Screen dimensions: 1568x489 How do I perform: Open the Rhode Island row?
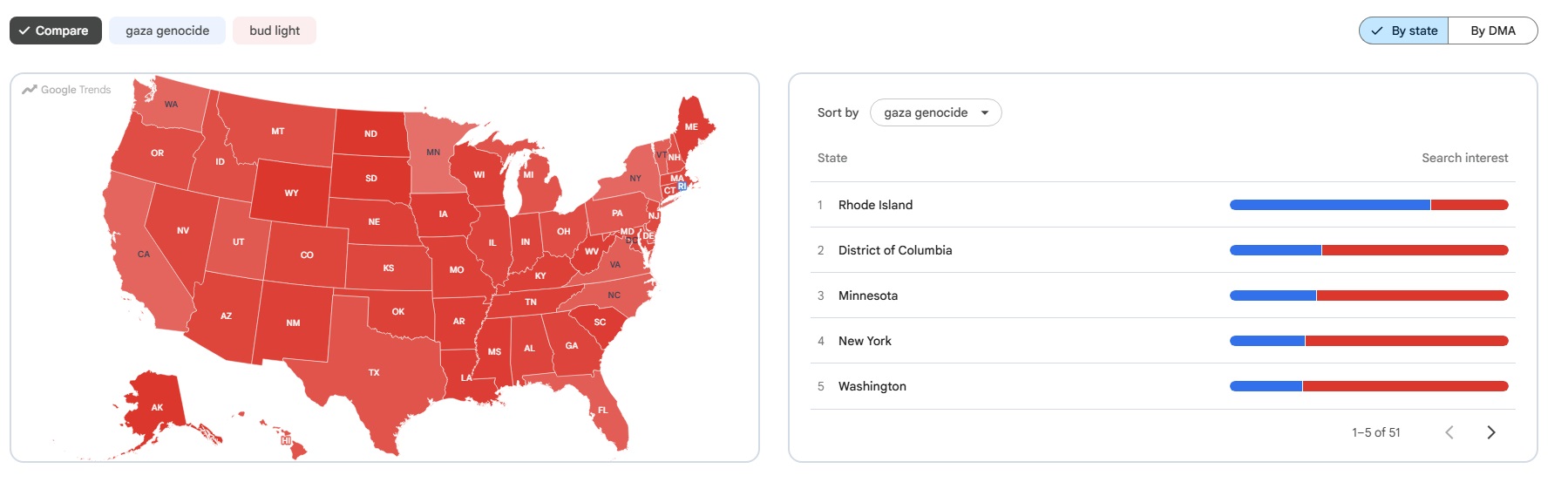[1163, 205]
